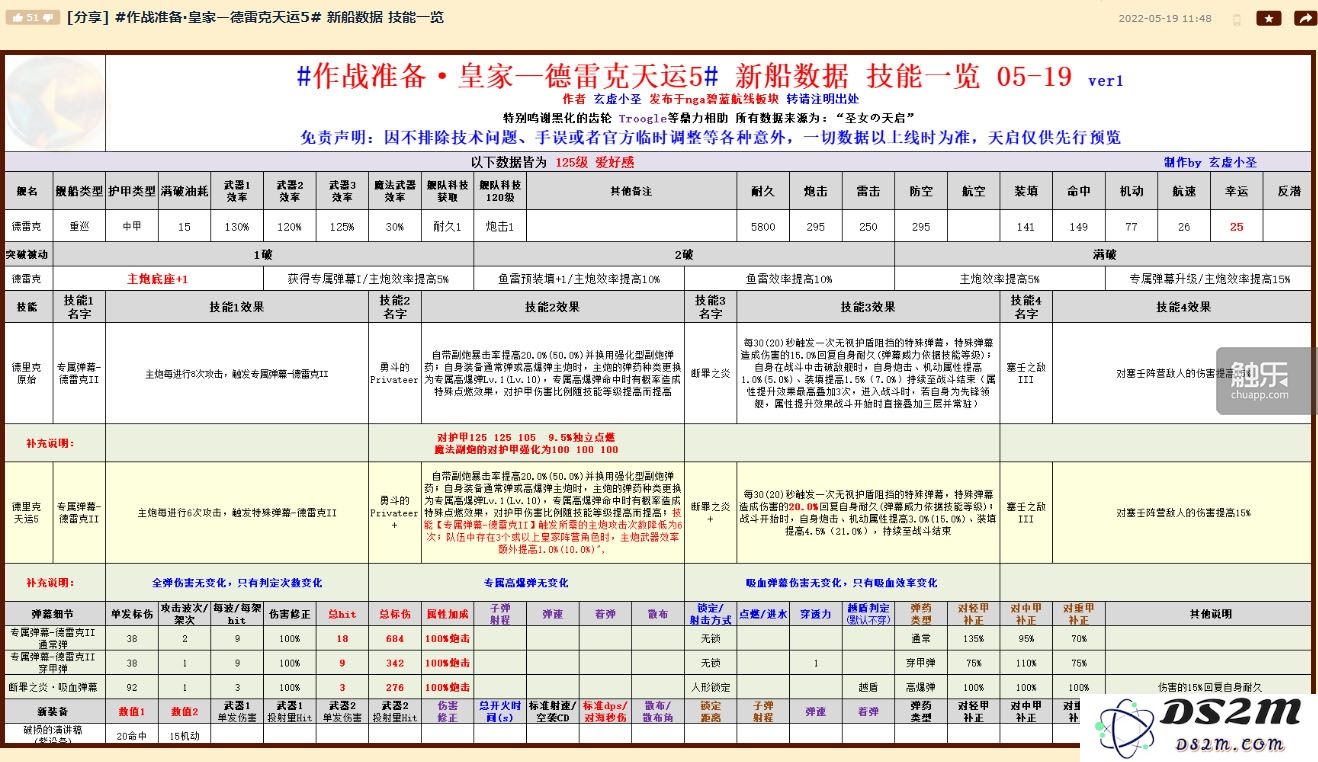1318x762 pixels.
Task: Select the 新装备 header cell
Action: click(55, 711)
